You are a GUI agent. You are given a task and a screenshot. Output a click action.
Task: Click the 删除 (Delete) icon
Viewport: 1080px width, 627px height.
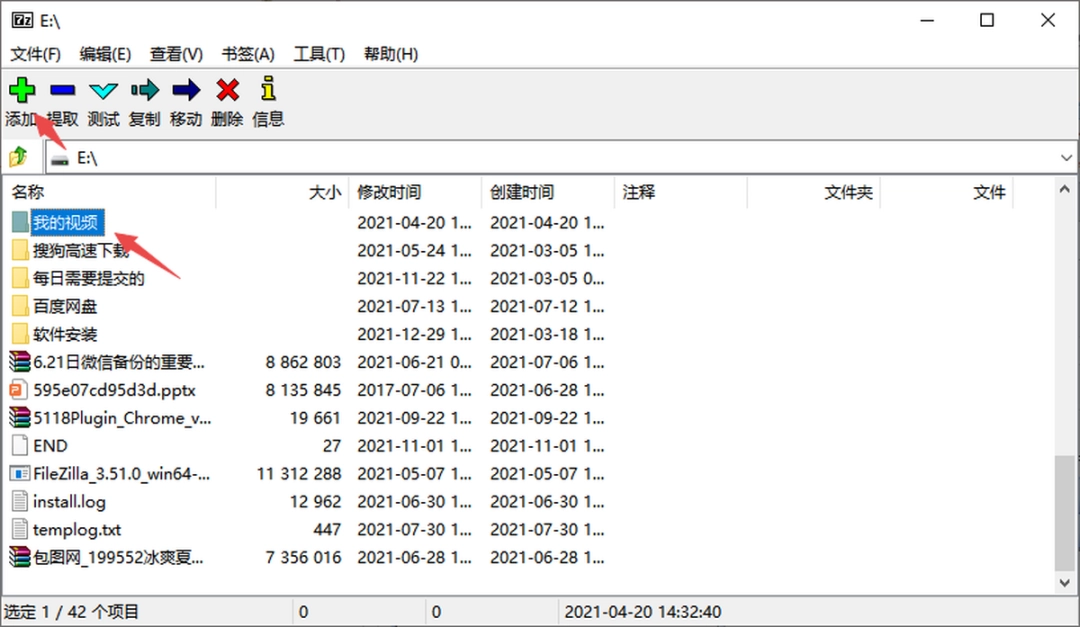point(227,90)
